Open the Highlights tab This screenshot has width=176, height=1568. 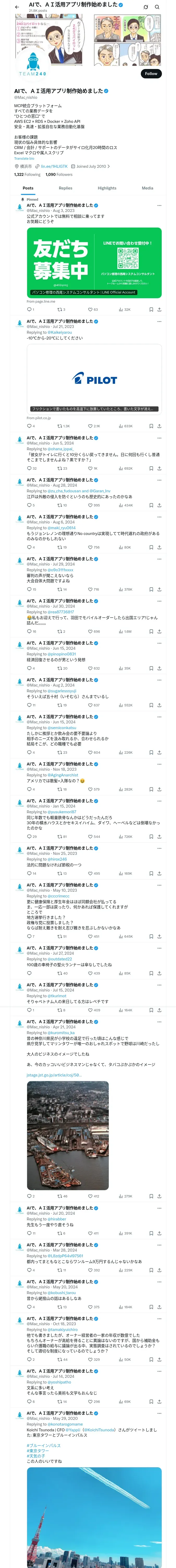coord(107,188)
